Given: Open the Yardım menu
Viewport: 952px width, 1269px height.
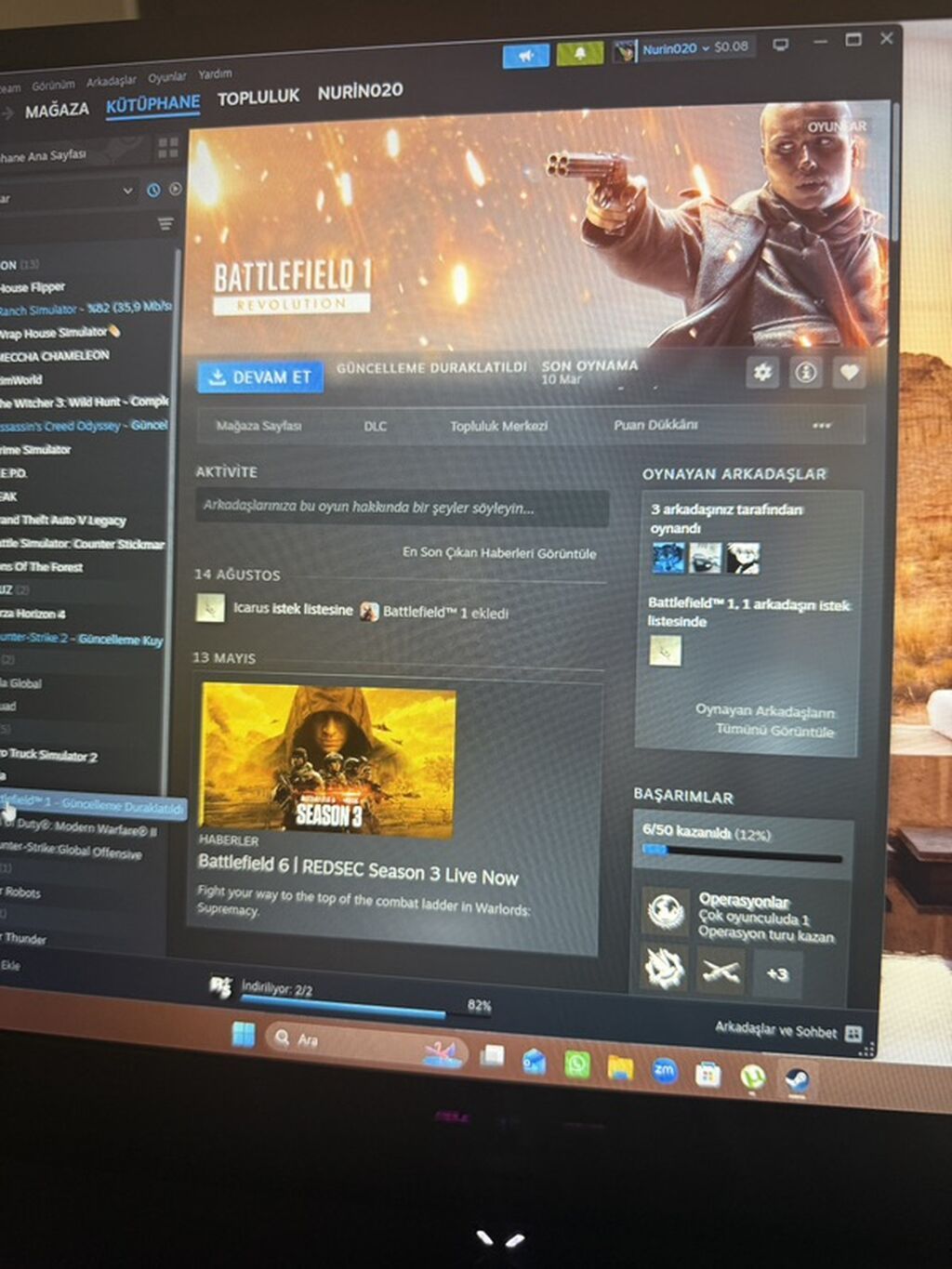Looking at the screenshot, I should point(215,73).
